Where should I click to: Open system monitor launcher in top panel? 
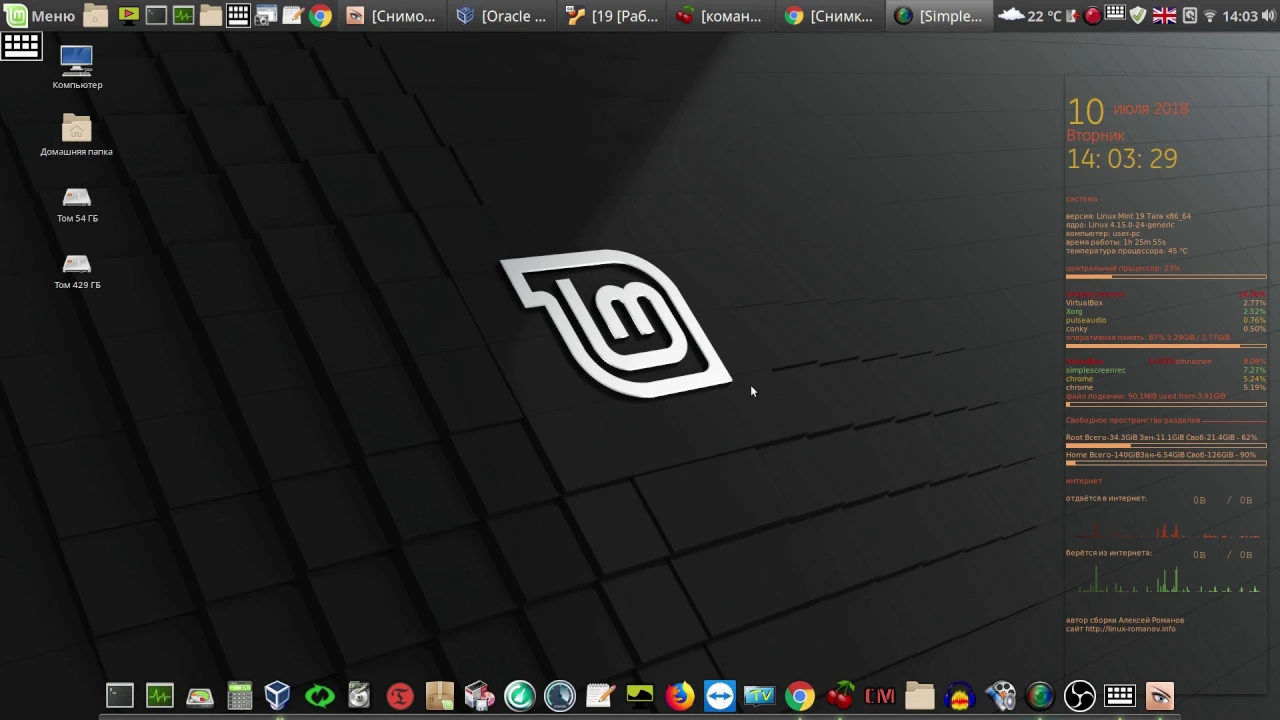click(183, 15)
